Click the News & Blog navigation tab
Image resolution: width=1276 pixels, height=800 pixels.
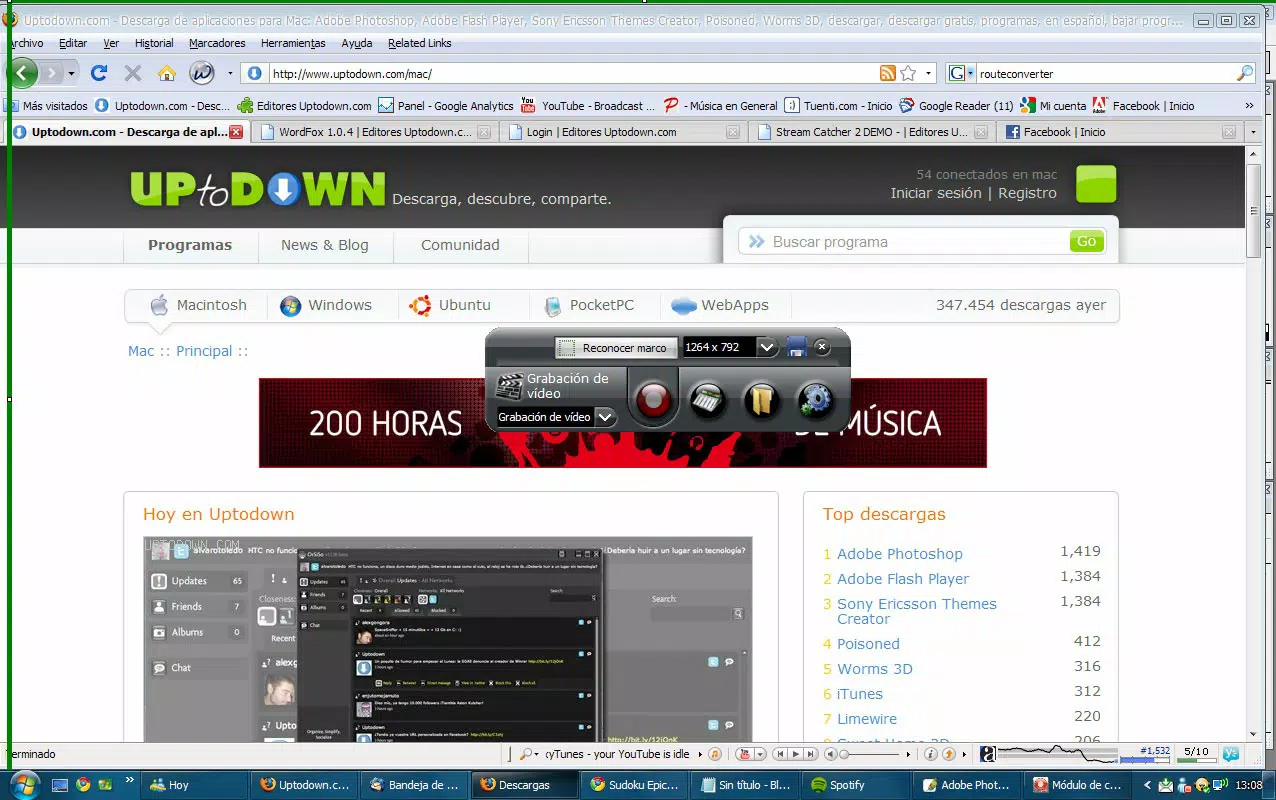coord(325,245)
